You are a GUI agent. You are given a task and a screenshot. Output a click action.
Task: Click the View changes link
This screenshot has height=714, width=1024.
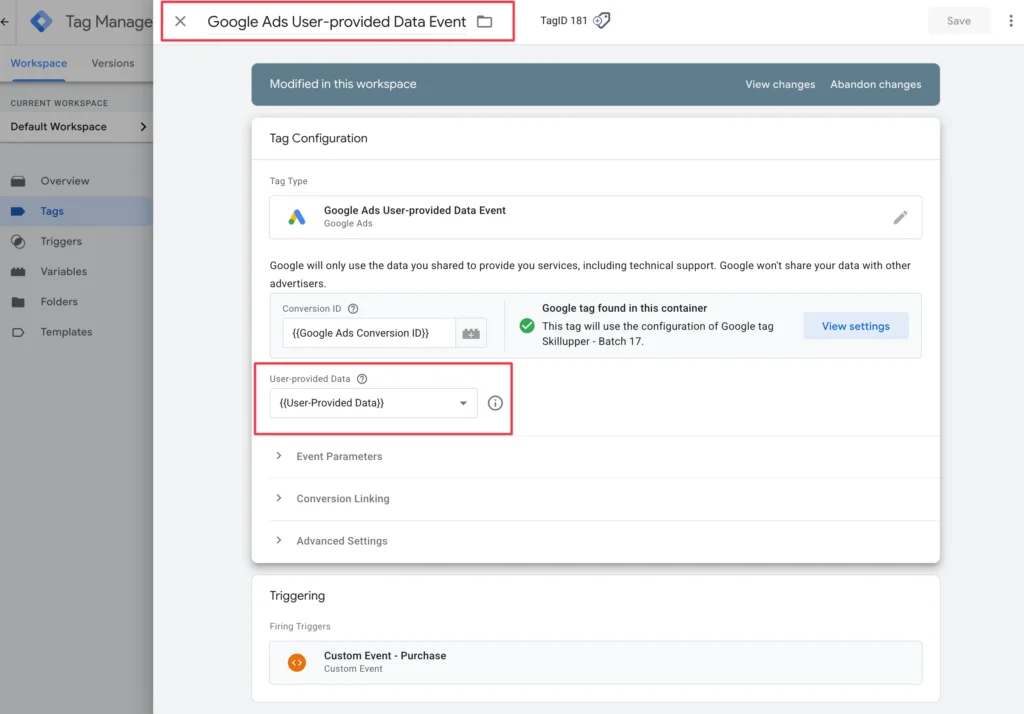pos(780,85)
